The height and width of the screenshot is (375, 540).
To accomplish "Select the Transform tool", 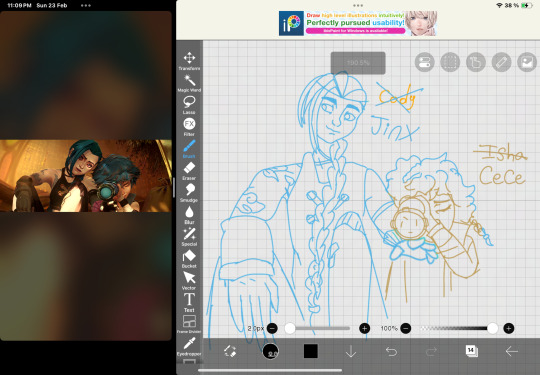I will [189, 61].
